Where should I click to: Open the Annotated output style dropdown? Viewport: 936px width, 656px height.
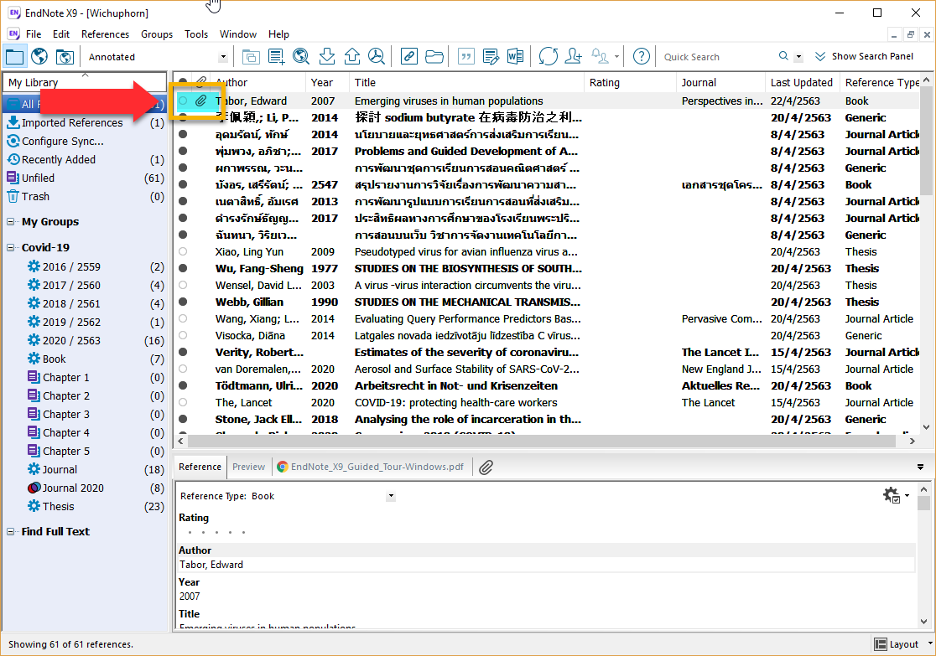(221, 57)
